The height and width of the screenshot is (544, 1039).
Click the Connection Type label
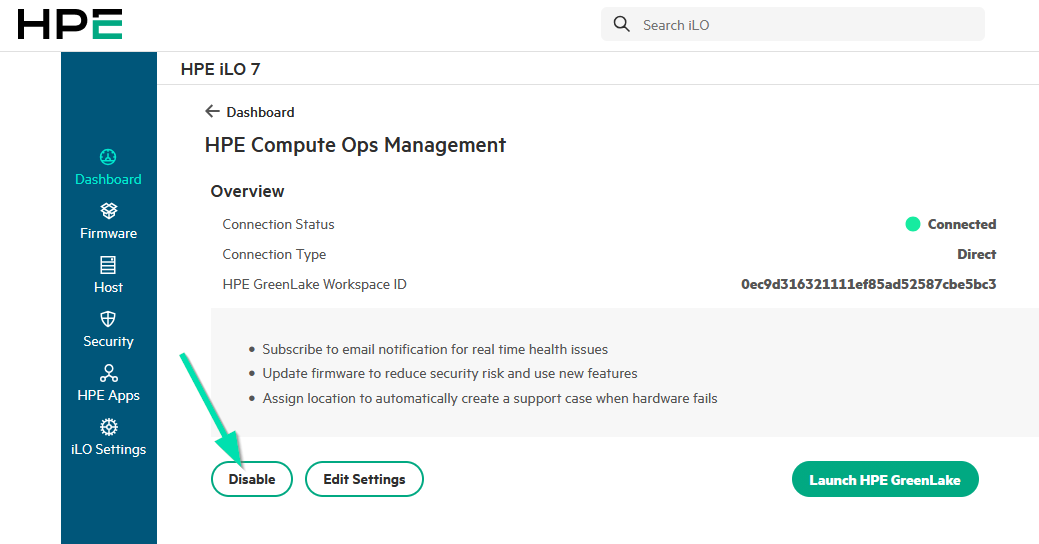(274, 254)
